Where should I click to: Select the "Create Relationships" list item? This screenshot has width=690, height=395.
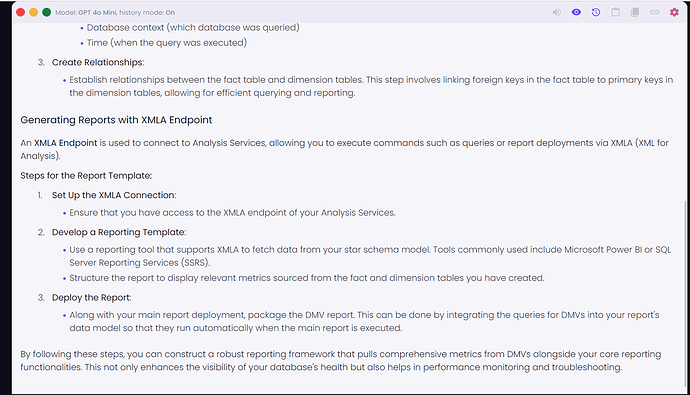point(98,62)
